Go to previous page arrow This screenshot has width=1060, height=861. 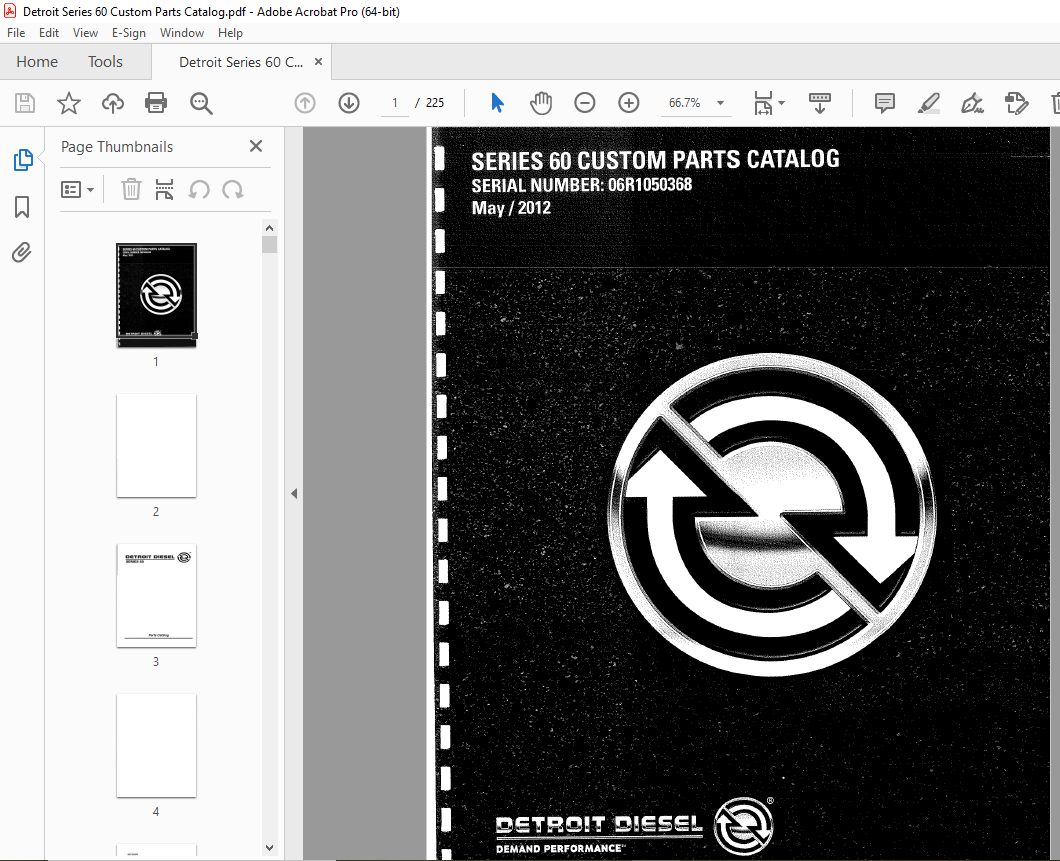tap(305, 103)
